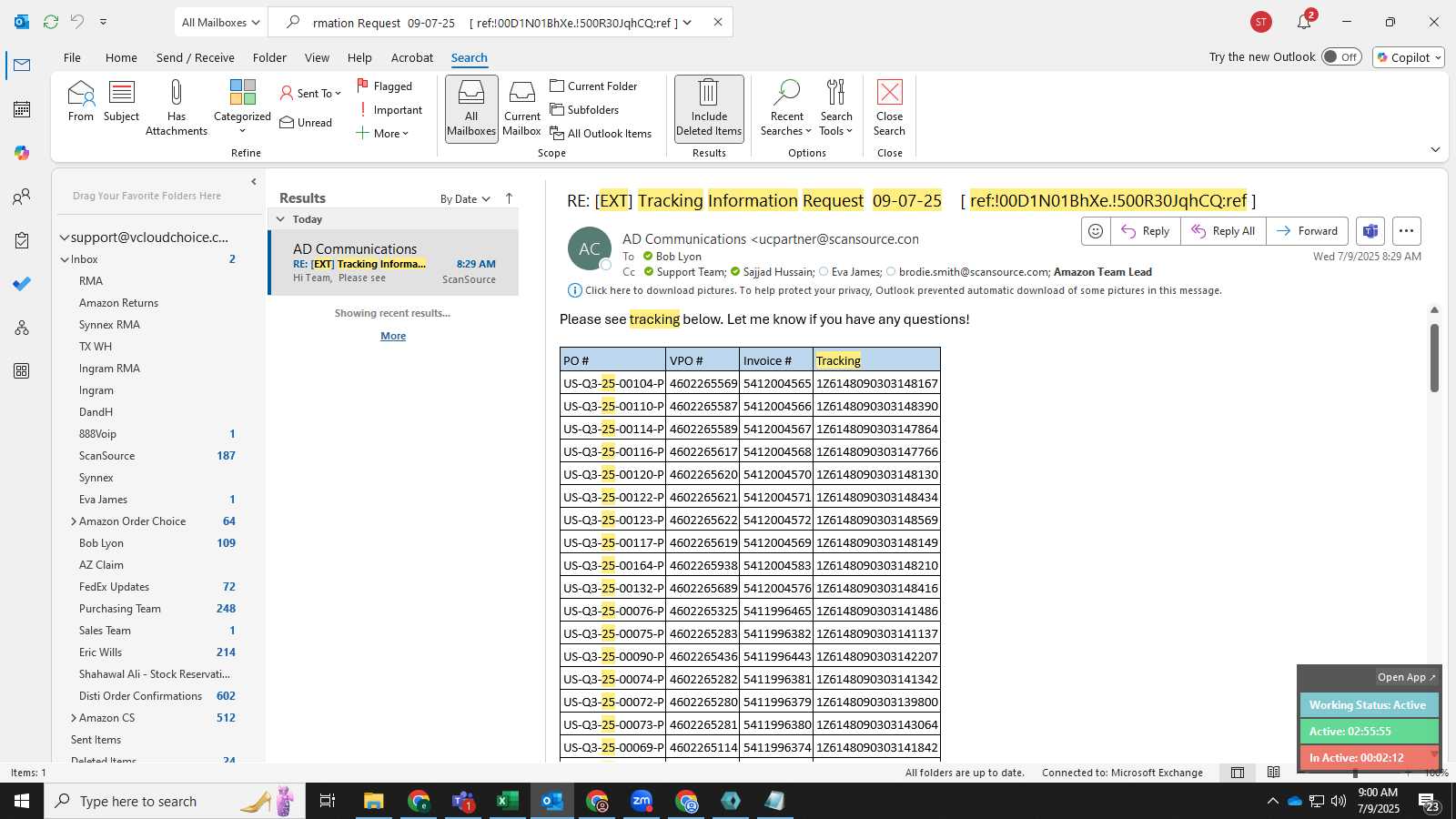Collapse the ribbon with the chevron
The height and width of the screenshot is (819, 1456).
[x=1435, y=149]
